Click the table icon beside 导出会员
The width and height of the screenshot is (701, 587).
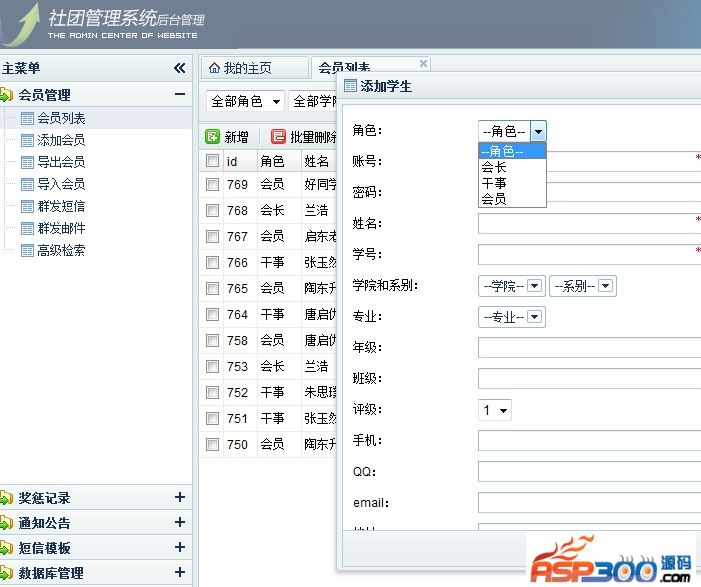[27, 163]
